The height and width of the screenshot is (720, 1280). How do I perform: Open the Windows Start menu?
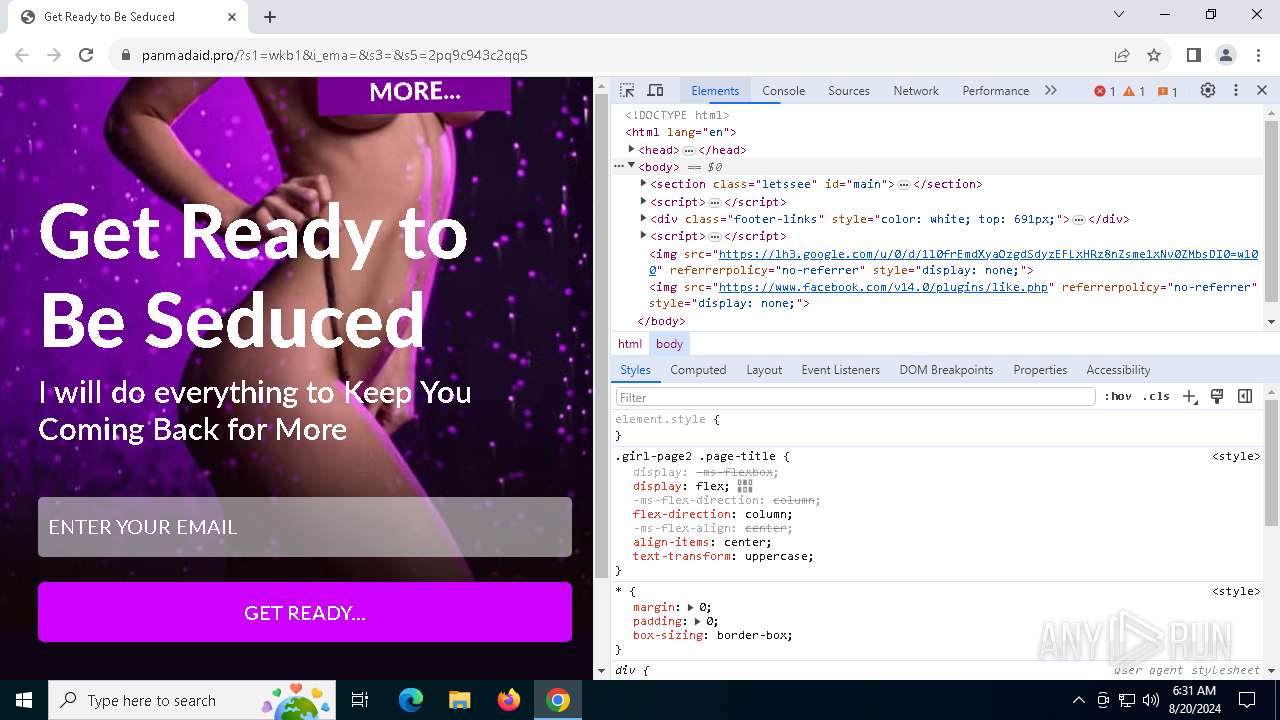(24, 700)
